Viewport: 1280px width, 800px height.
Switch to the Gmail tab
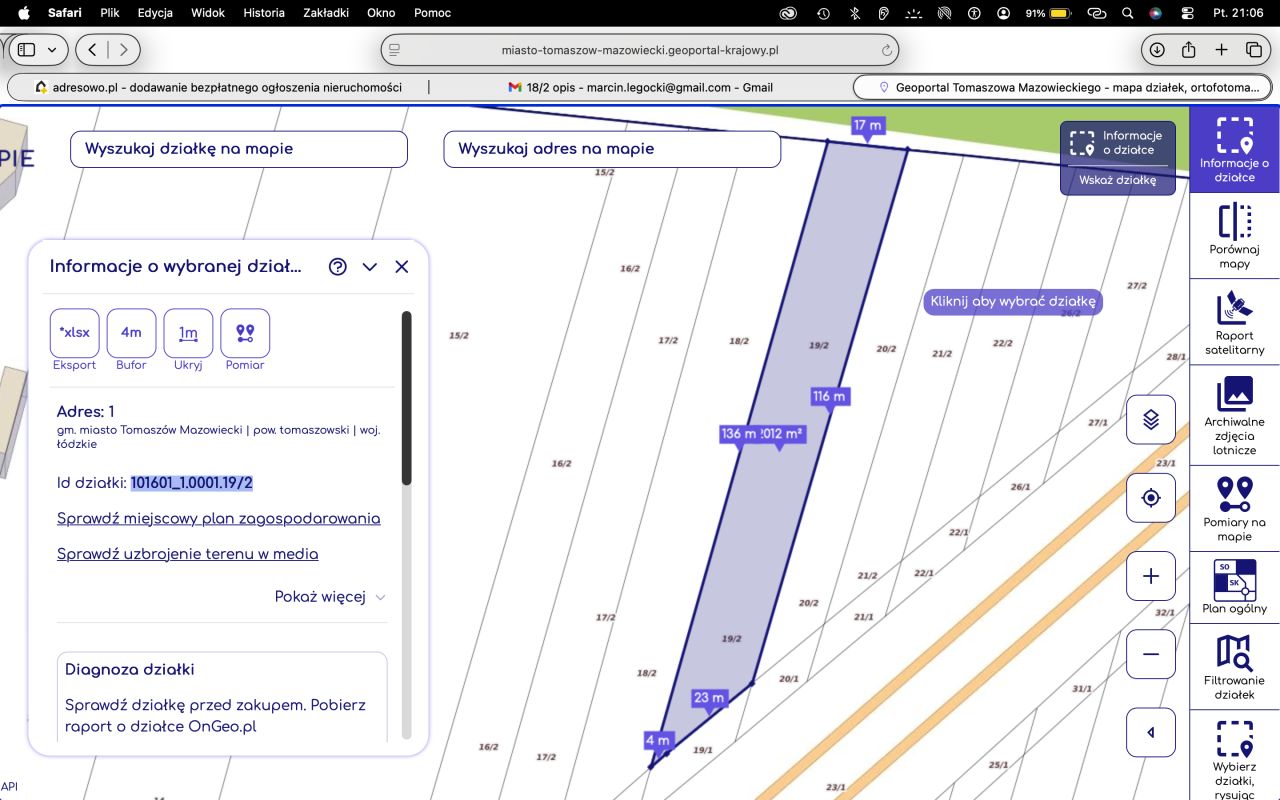pyautogui.click(x=640, y=87)
